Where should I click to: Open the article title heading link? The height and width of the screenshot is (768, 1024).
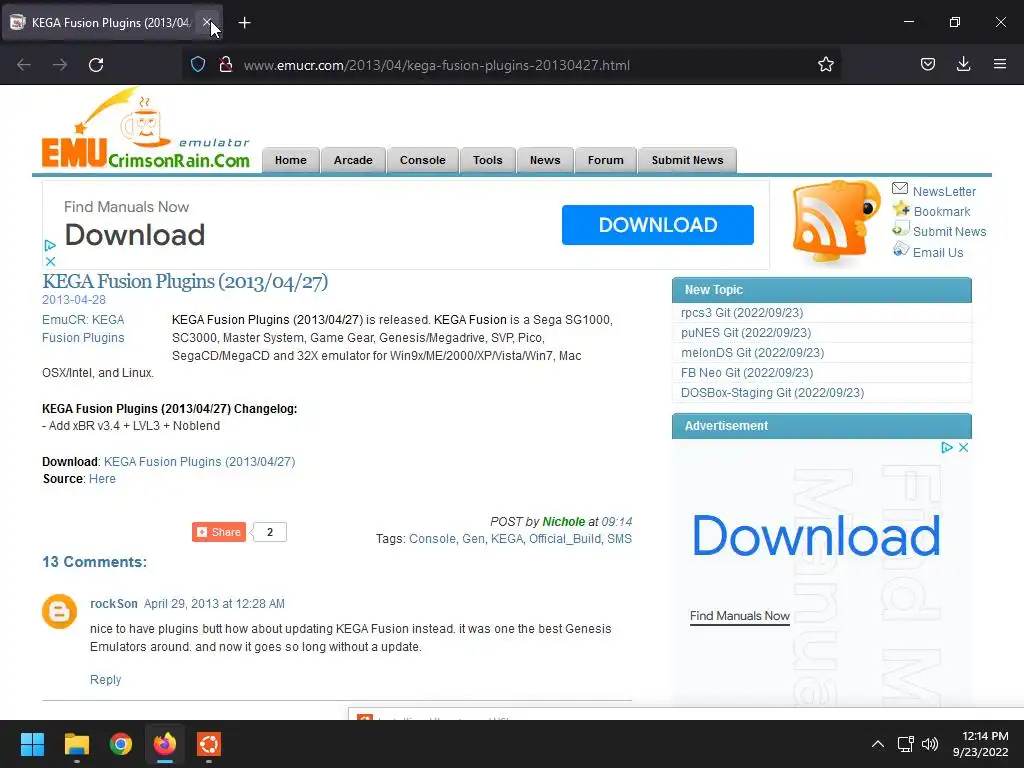pos(185,281)
